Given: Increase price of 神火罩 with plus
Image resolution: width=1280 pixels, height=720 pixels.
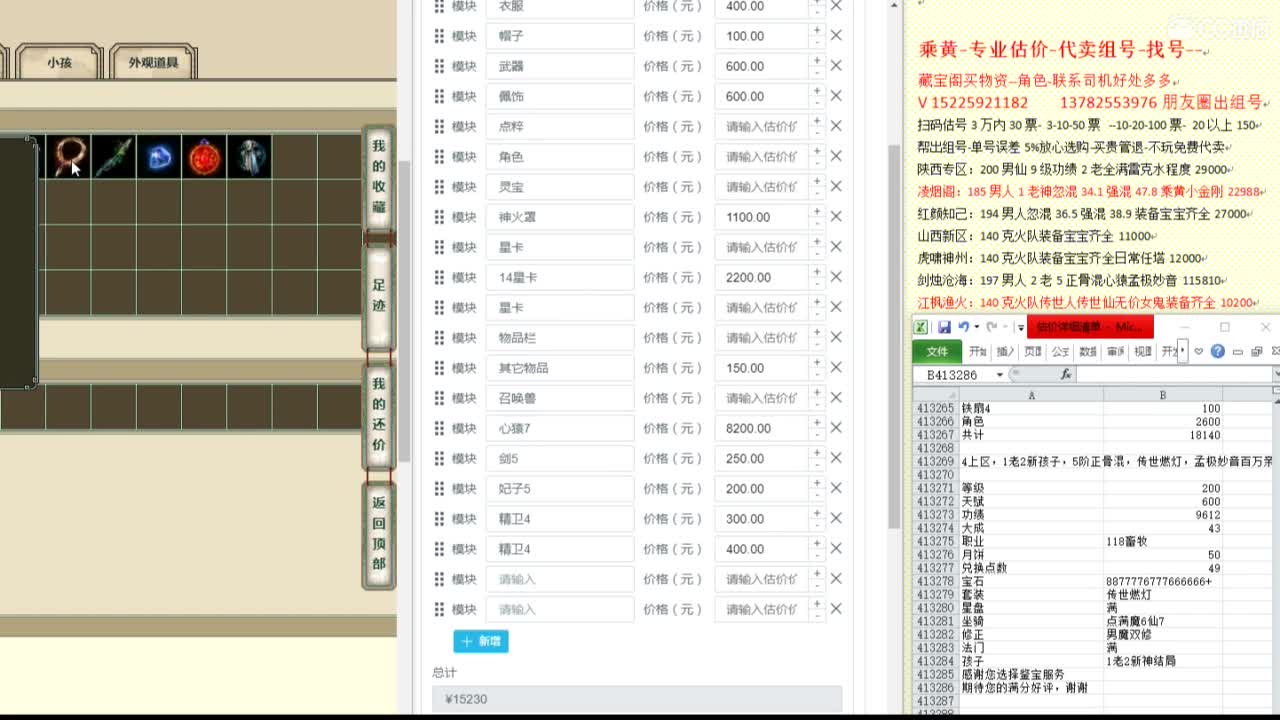Looking at the screenshot, I should coord(817,211).
